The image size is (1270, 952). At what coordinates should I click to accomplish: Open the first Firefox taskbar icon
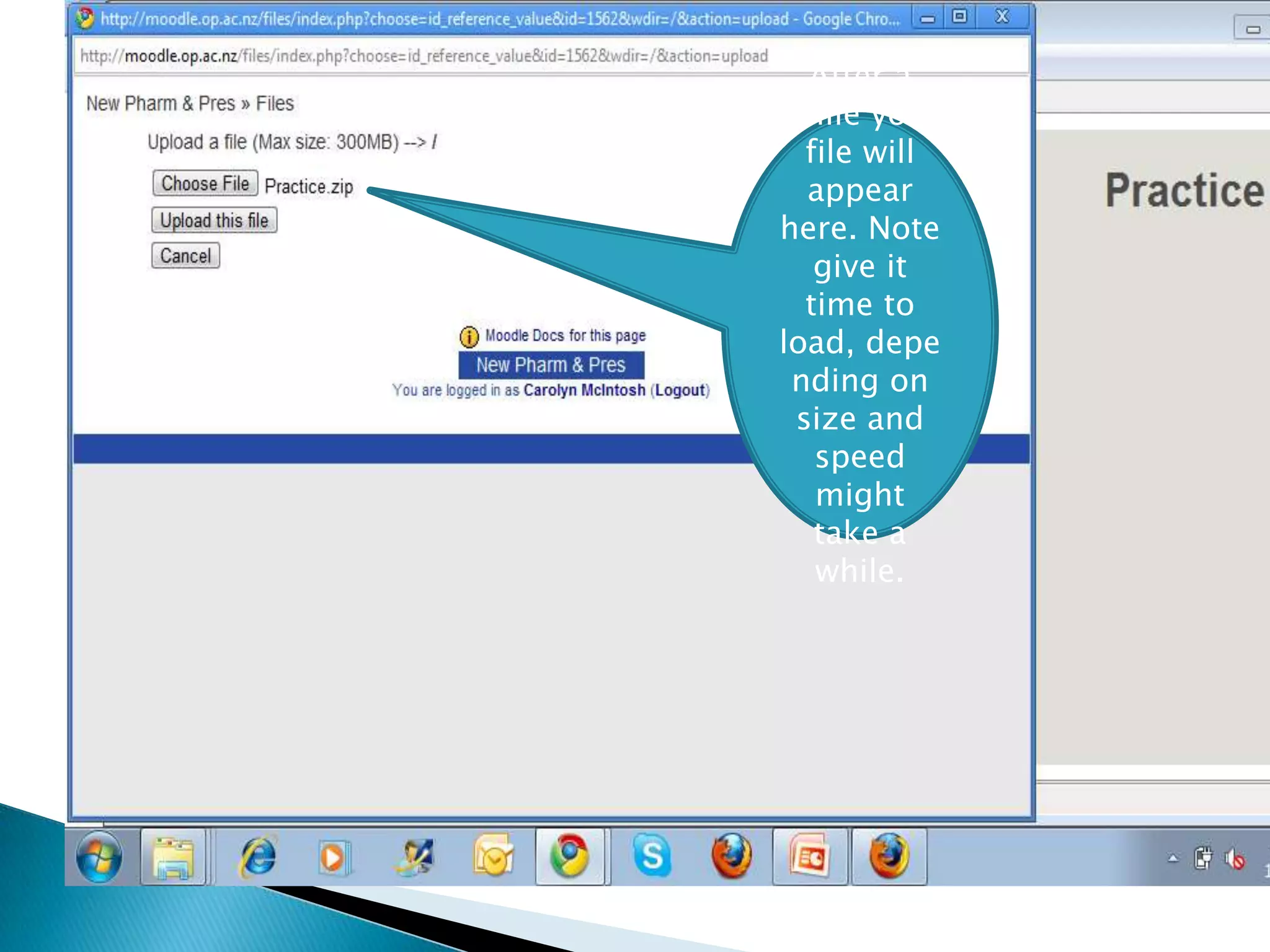pos(732,857)
